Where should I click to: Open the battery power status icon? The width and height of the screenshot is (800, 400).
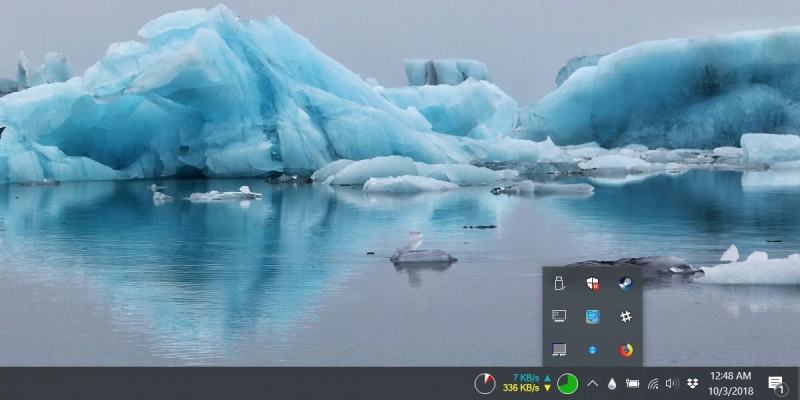tap(633, 383)
